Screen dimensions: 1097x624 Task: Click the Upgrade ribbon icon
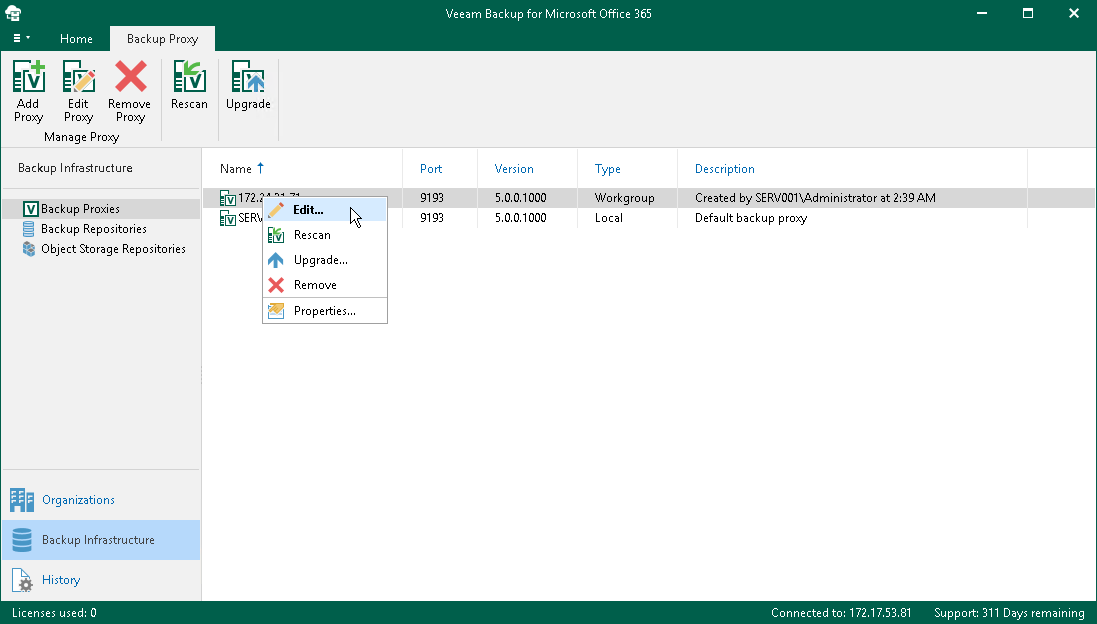click(248, 76)
